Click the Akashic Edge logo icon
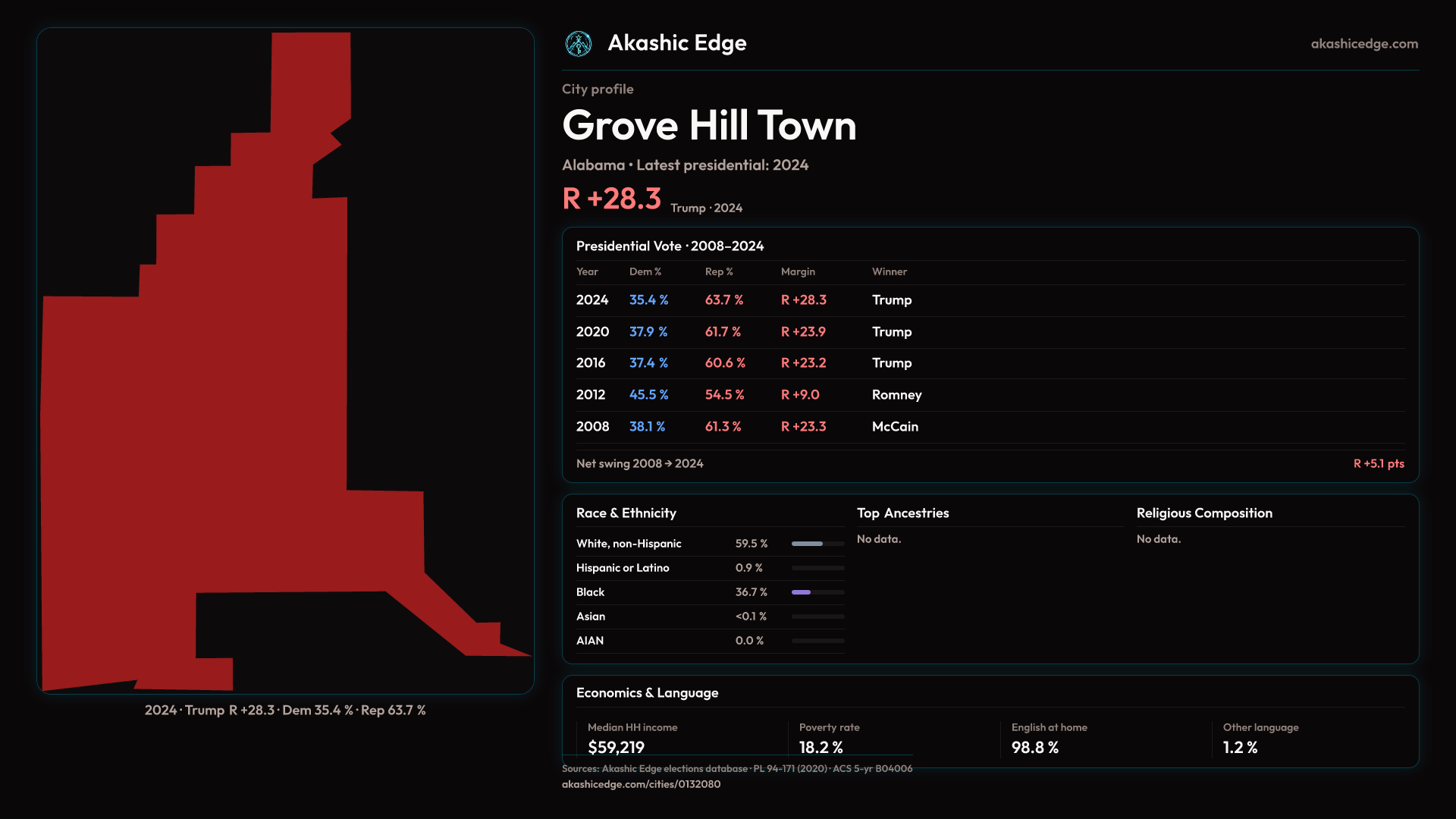 click(579, 44)
